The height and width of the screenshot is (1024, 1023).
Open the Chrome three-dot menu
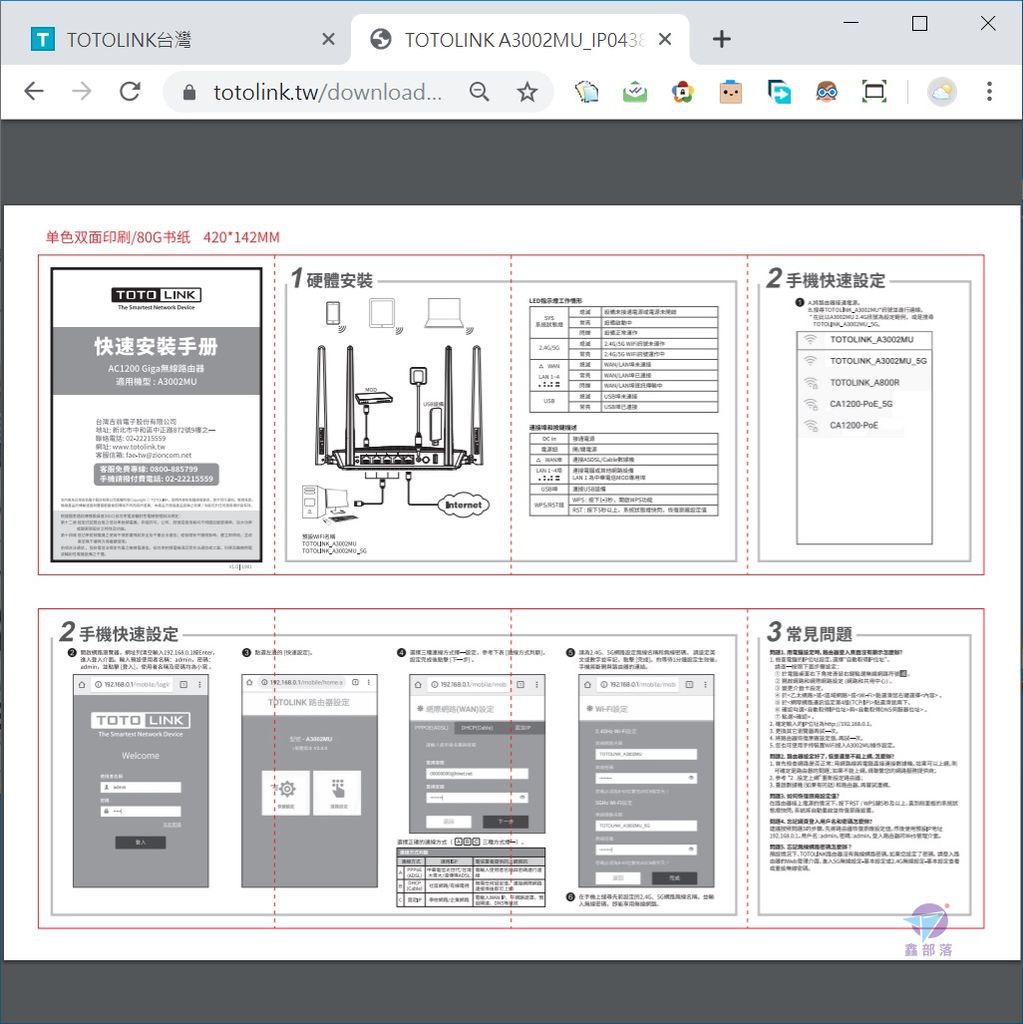989,92
